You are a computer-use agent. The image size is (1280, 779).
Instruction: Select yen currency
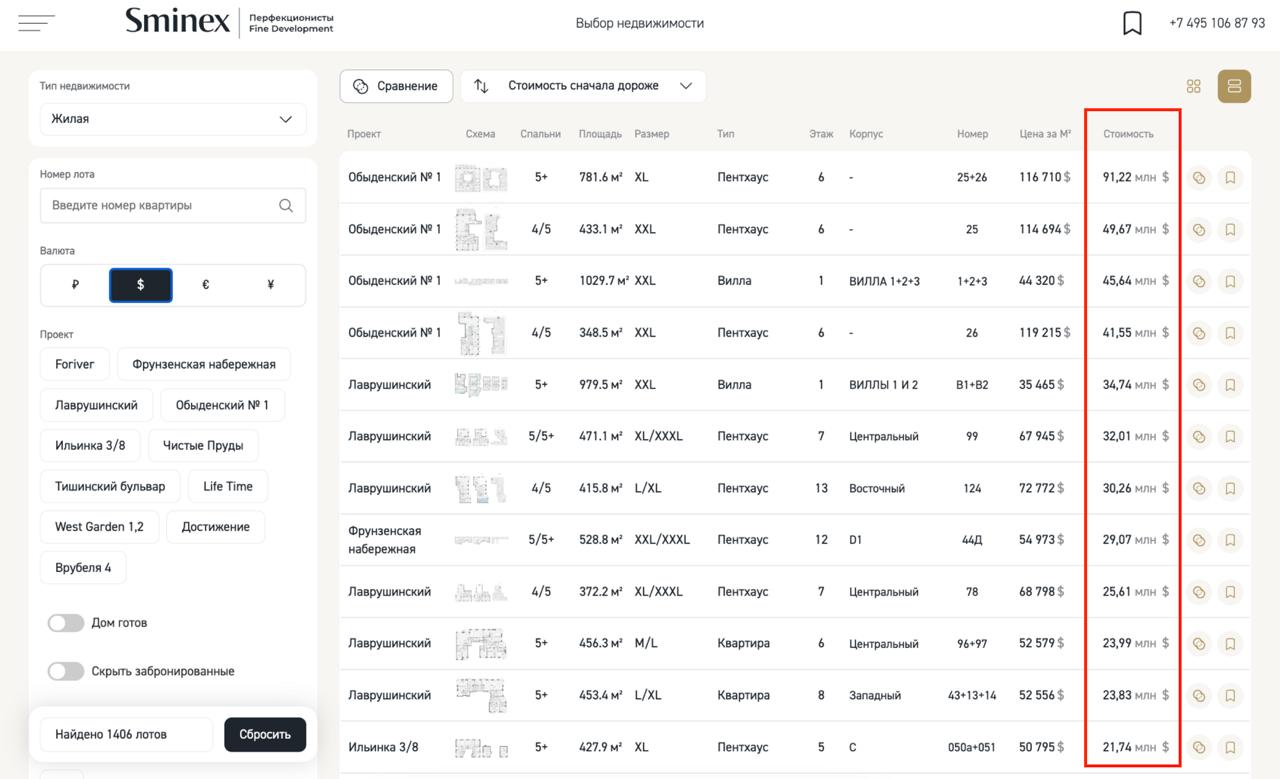pyautogui.click(x=270, y=285)
